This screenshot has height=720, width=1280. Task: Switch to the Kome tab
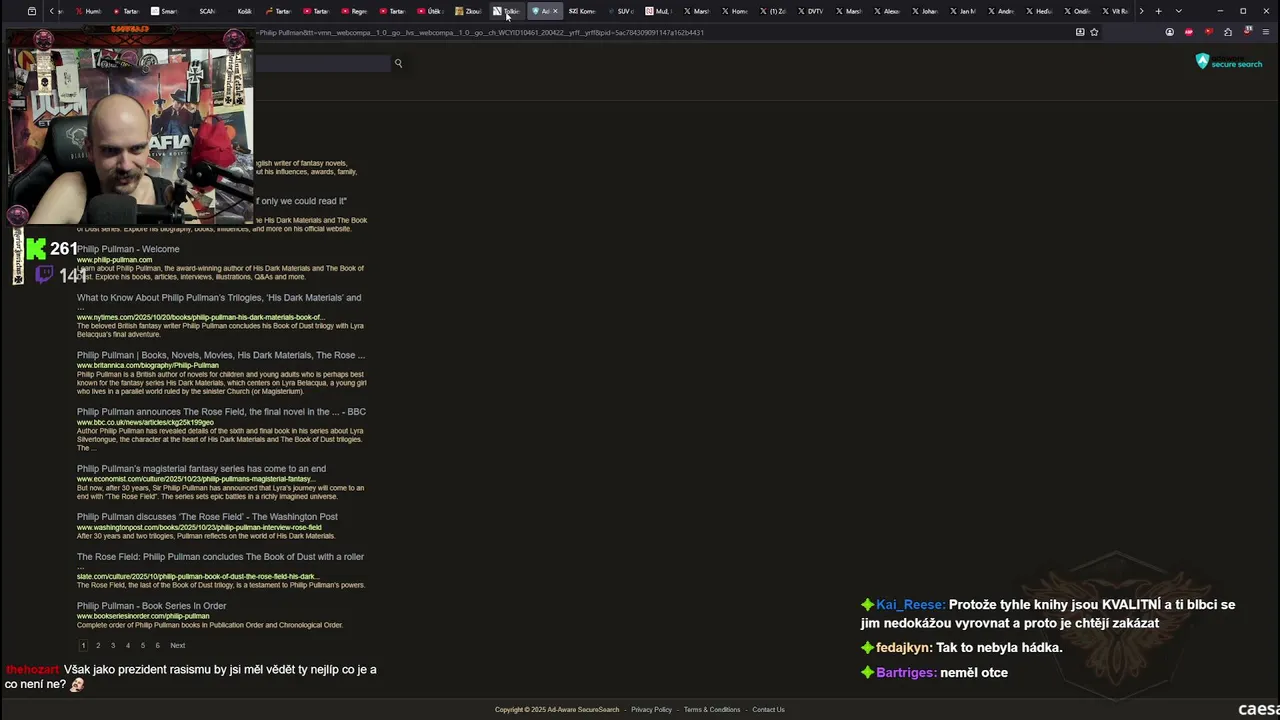(x=582, y=11)
